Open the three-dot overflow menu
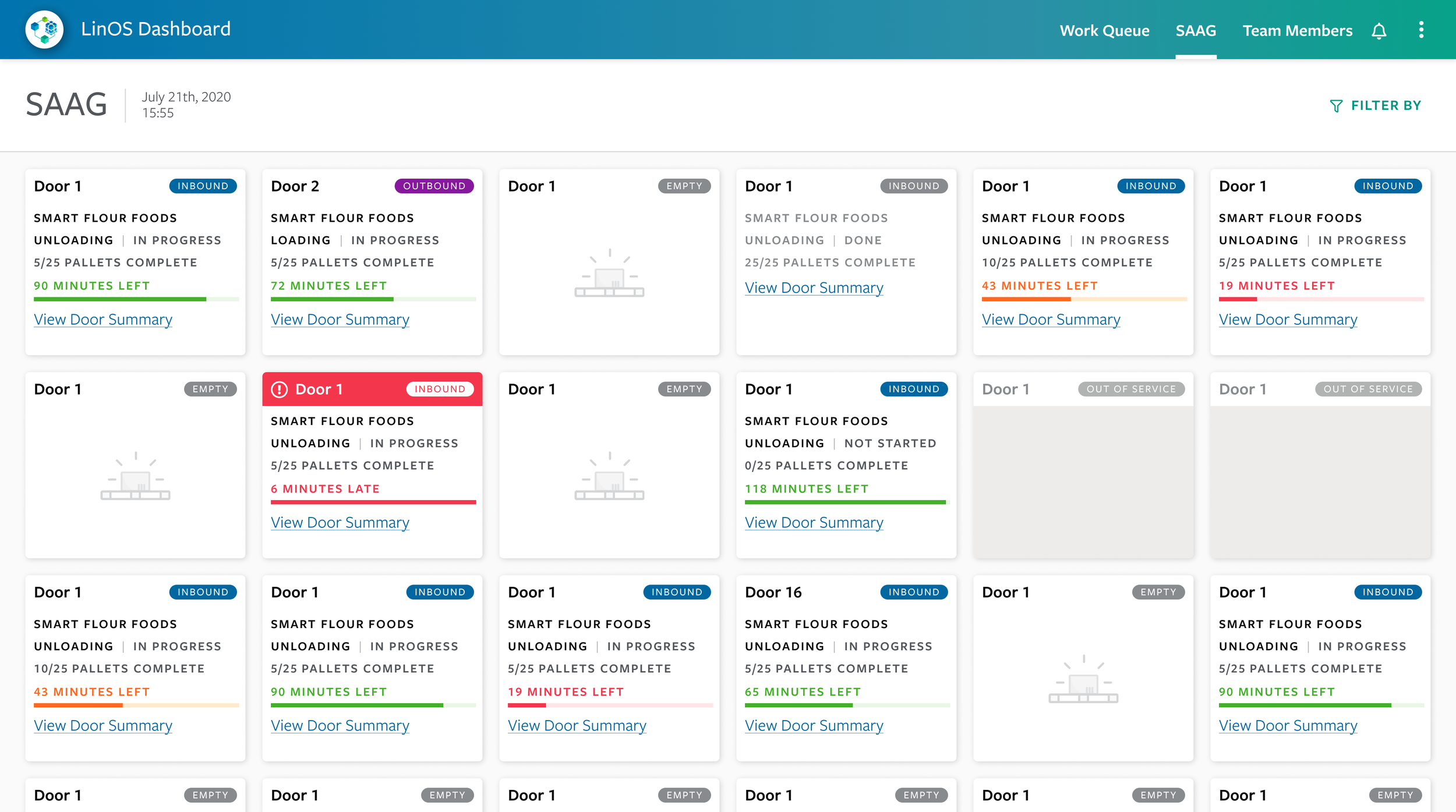 click(1421, 30)
